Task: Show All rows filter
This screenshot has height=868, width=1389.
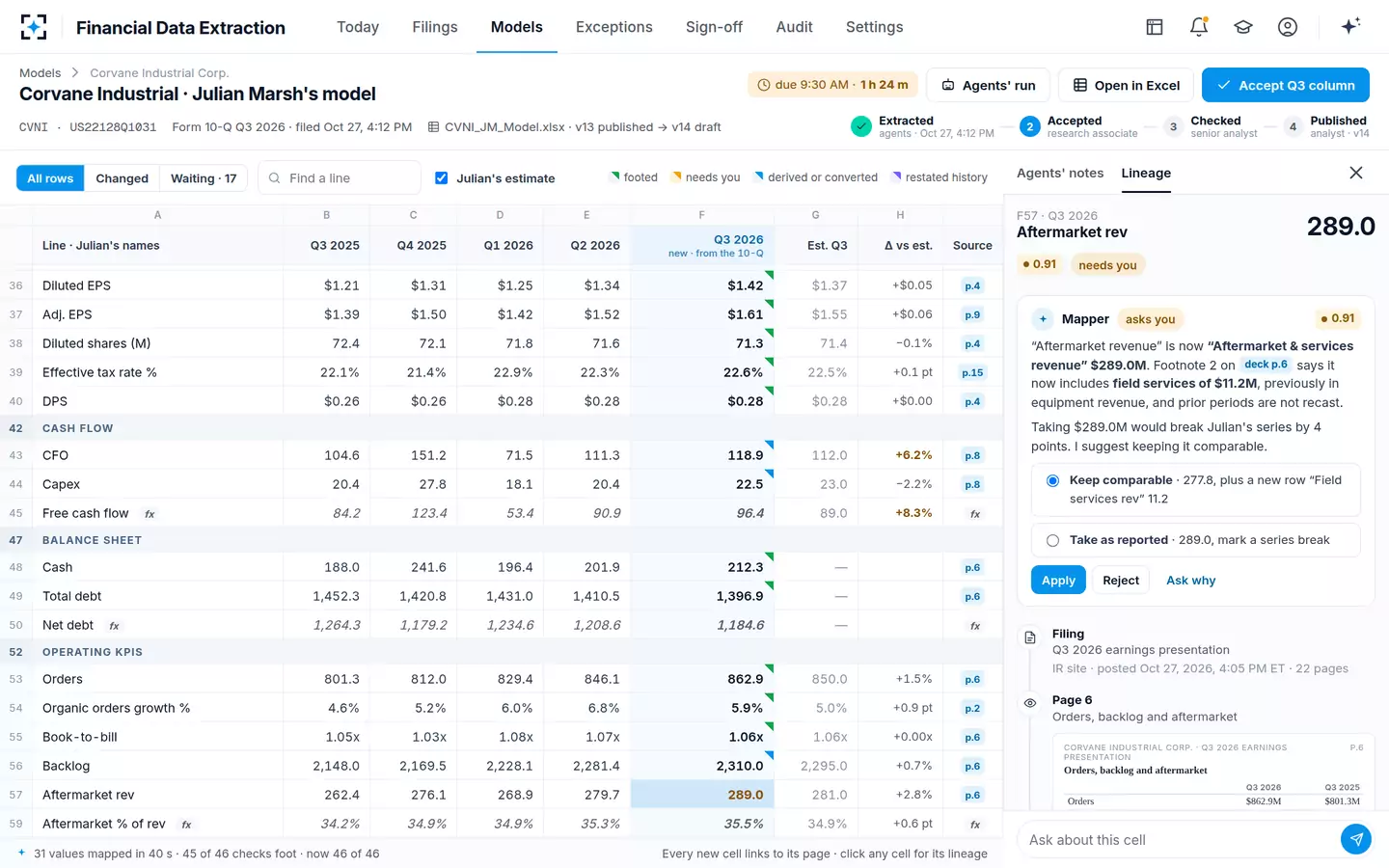Action: pos(50,178)
